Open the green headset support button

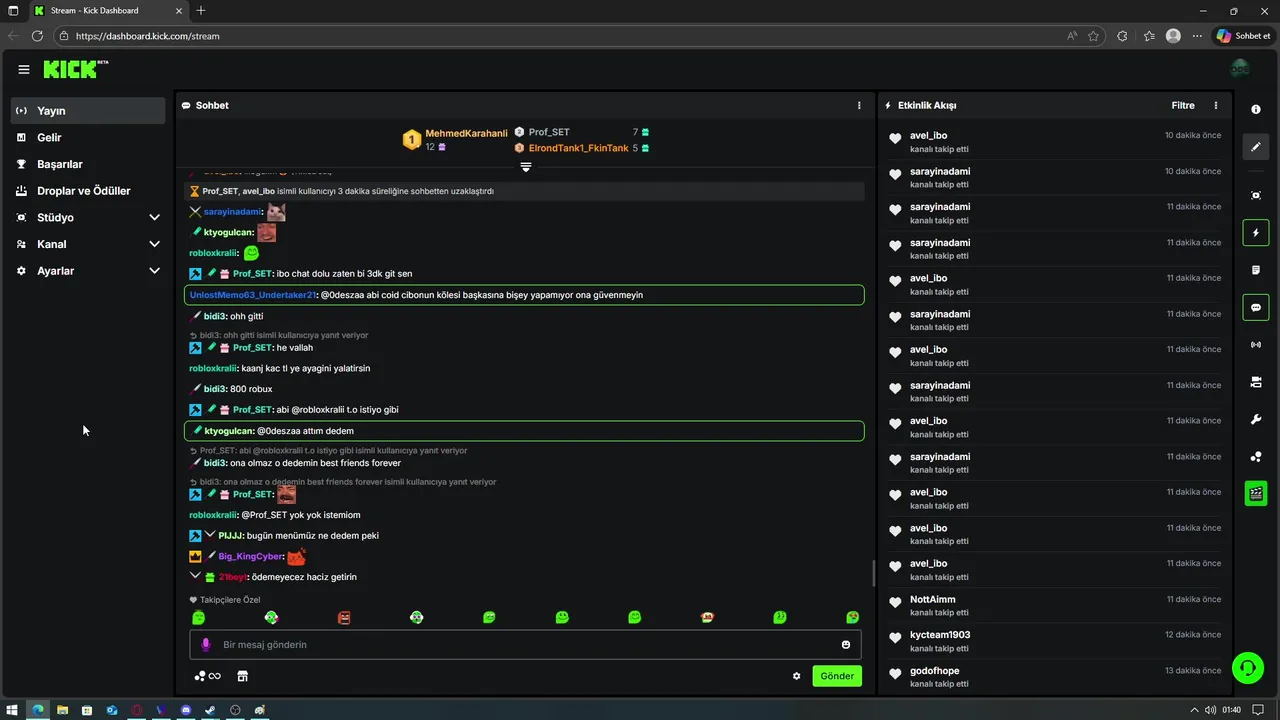tap(1247, 667)
